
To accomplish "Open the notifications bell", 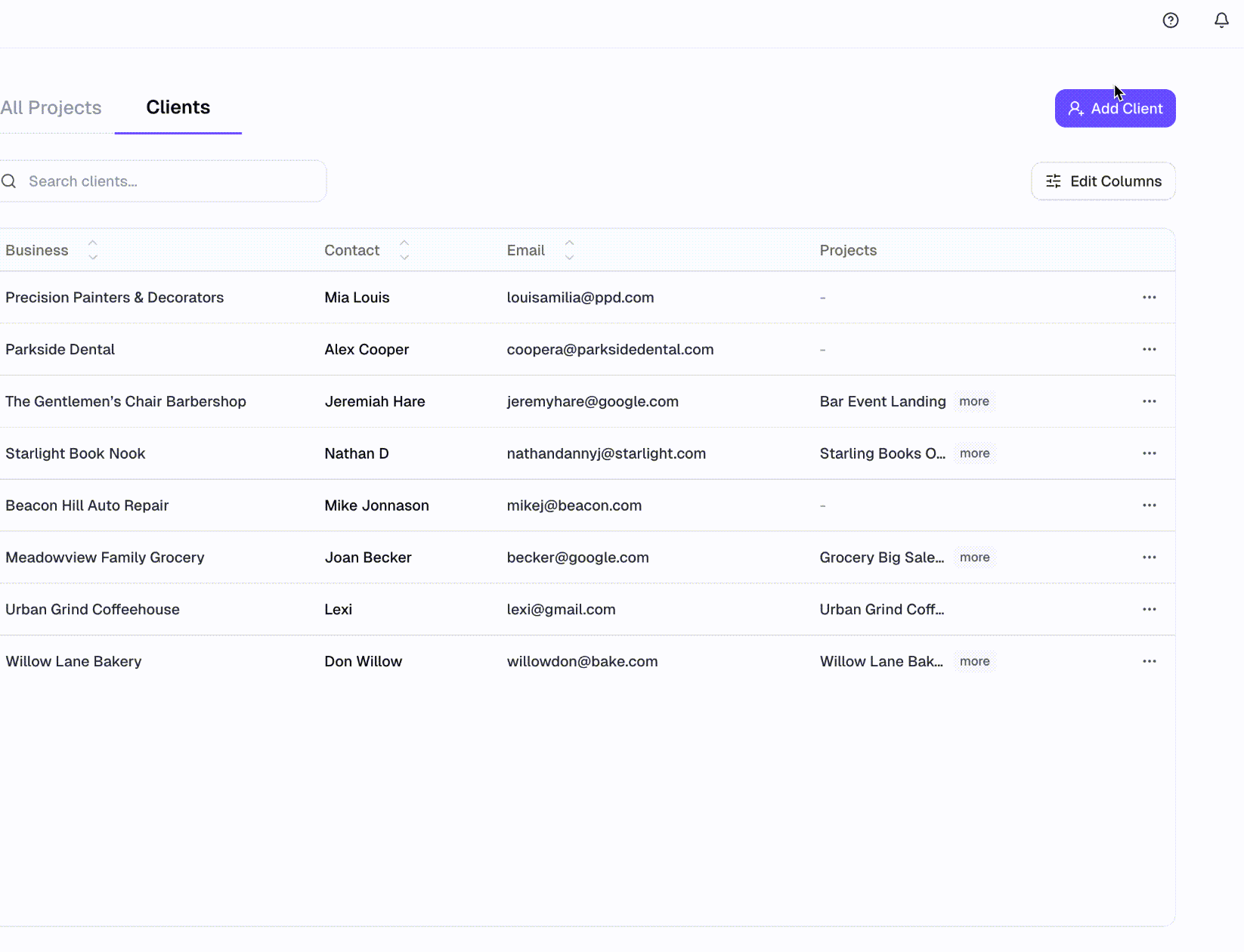I will 1221,20.
